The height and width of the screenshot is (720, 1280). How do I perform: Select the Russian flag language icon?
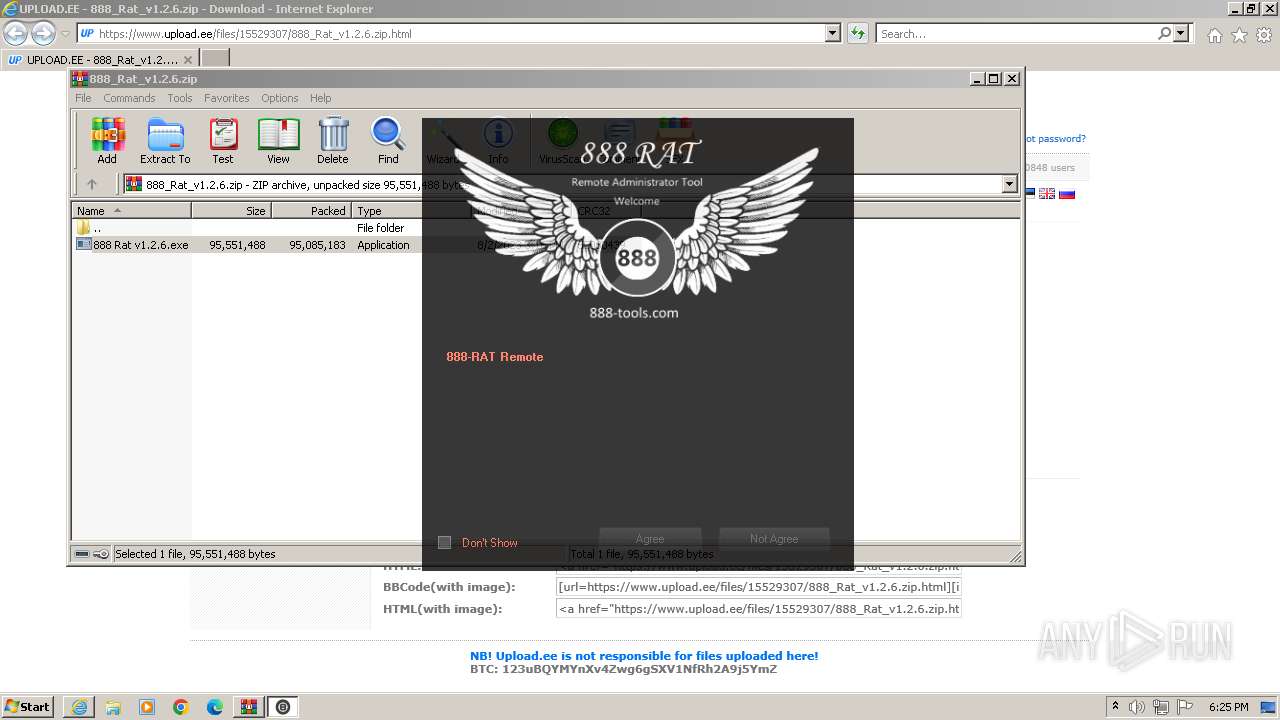click(1067, 193)
